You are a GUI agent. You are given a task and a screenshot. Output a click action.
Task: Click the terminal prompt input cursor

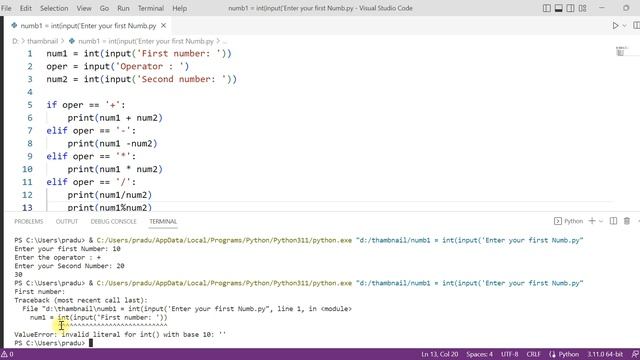[91, 343]
